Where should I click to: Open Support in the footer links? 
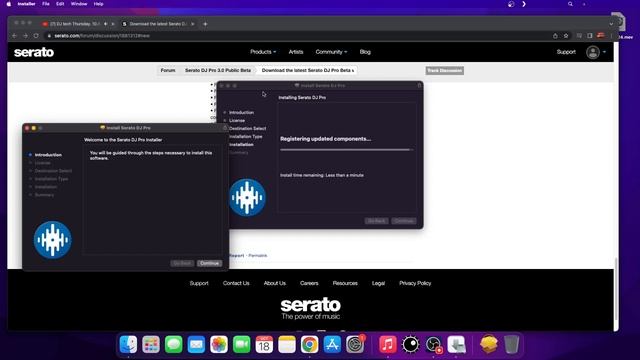[x=199, y=283]
